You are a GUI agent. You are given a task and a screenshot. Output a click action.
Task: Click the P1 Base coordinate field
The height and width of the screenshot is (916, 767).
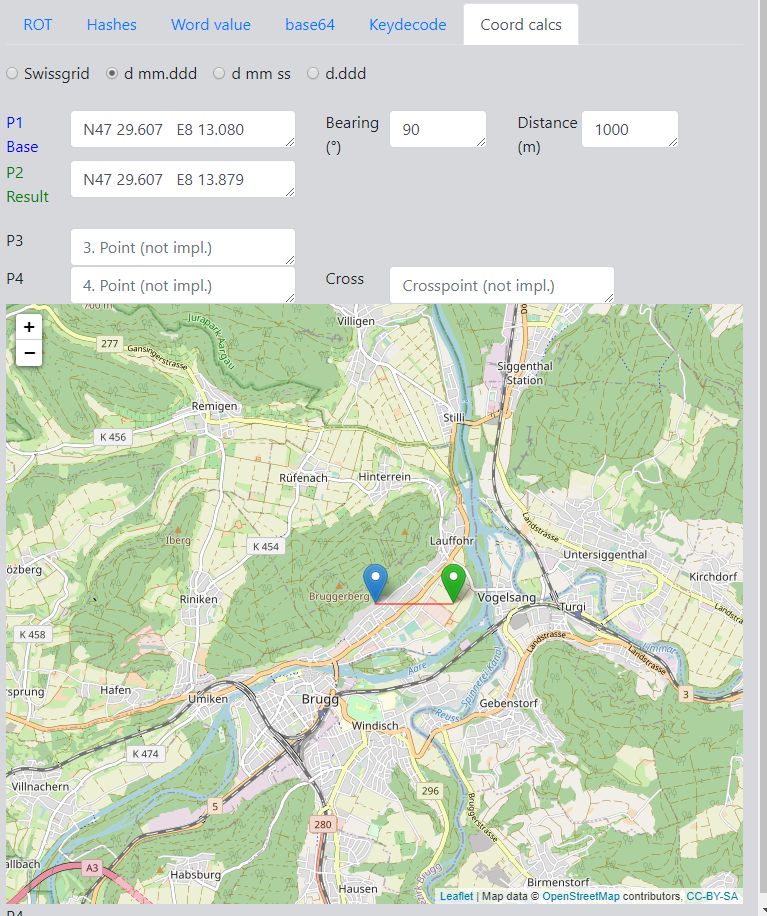click(x=183, y=129)
